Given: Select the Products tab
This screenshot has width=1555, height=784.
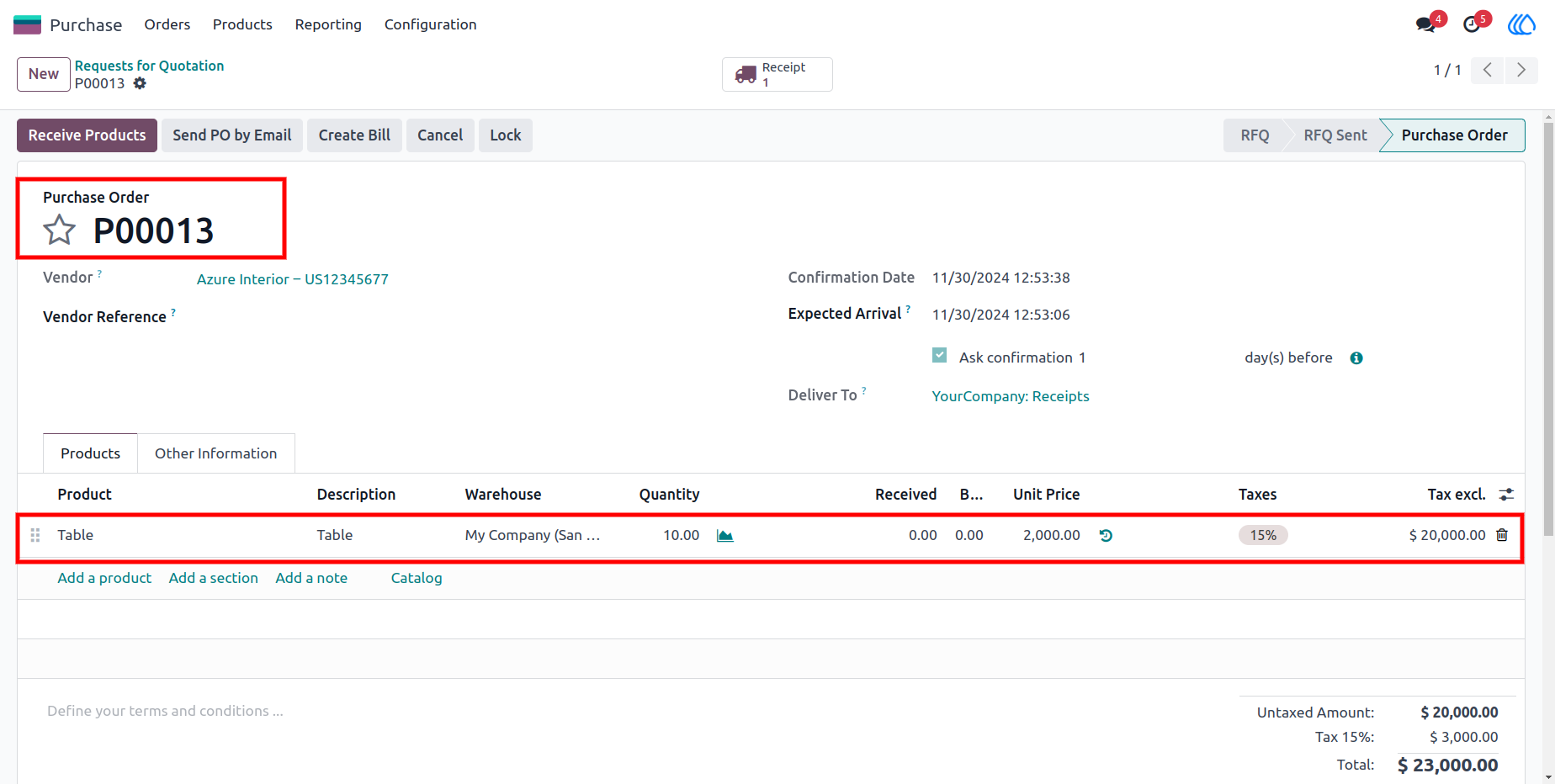Looking at the screenshot, I should click(90, 453).
